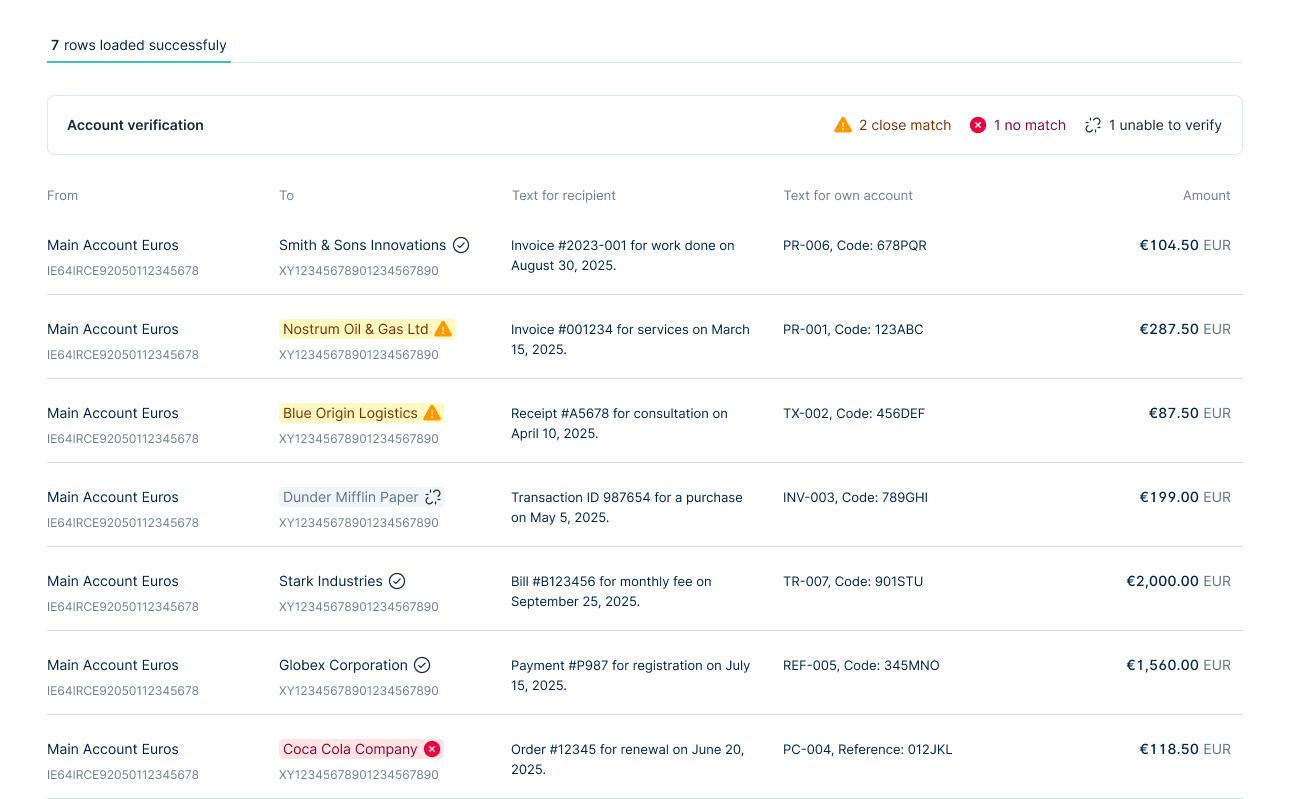Click the 'Text for own account' column header

click(x=848, y=195)
